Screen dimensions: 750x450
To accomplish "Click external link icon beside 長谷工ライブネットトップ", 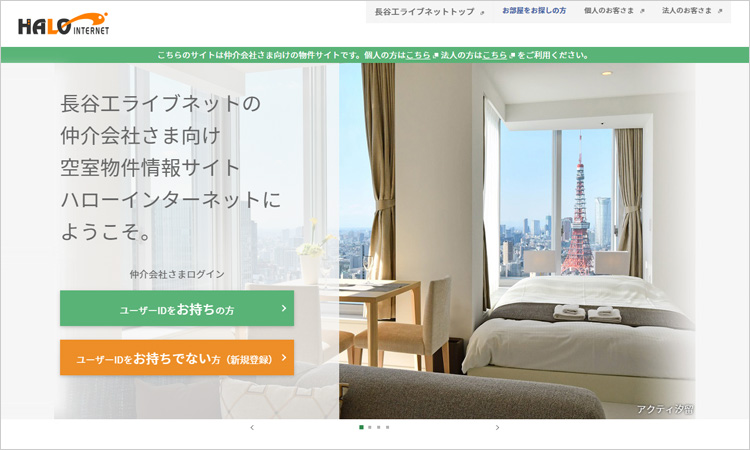I will coord(482,13).
